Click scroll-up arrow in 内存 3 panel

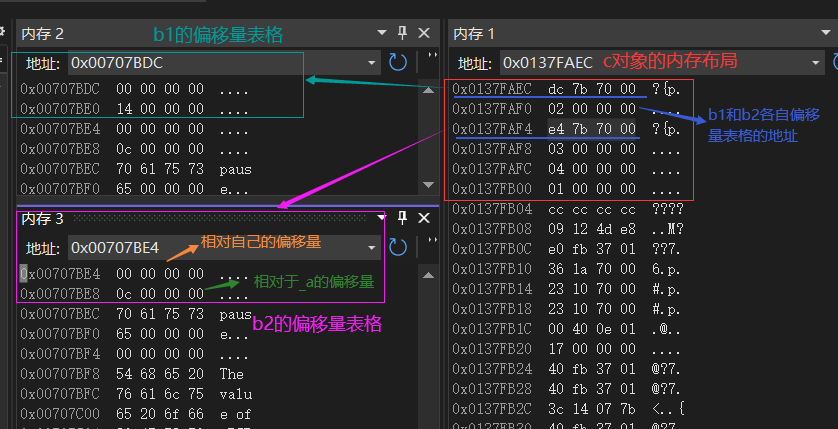tap(428, 275)
